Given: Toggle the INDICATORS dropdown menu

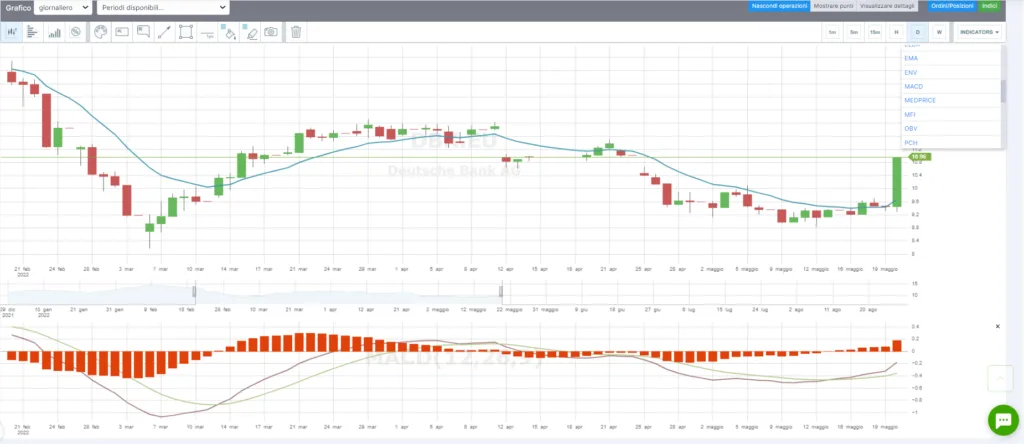Looking at the screenshot, I should point(980,32).
